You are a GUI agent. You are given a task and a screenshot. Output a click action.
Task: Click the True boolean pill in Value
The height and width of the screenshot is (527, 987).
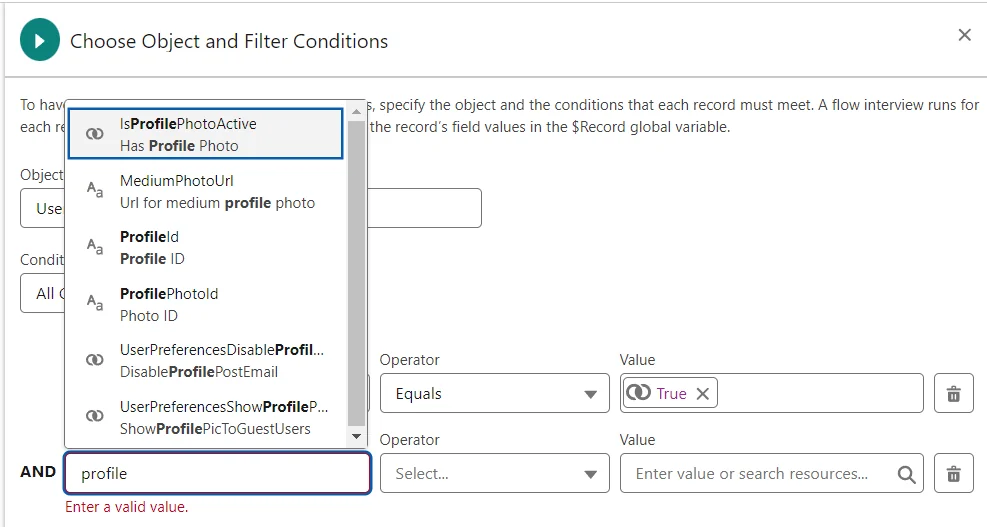coord(670,394)
